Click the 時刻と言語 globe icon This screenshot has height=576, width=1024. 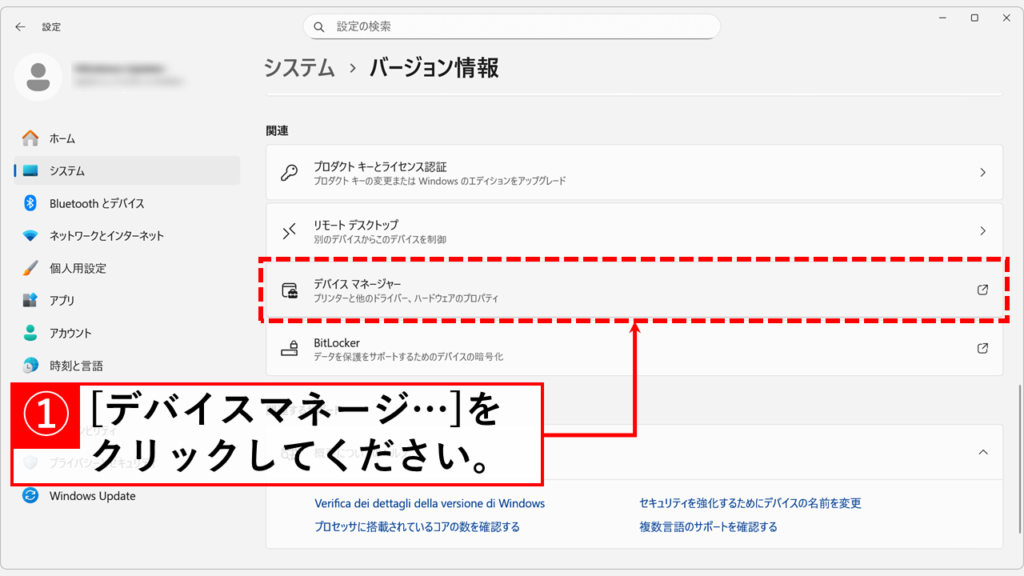(x=30, y=365)
